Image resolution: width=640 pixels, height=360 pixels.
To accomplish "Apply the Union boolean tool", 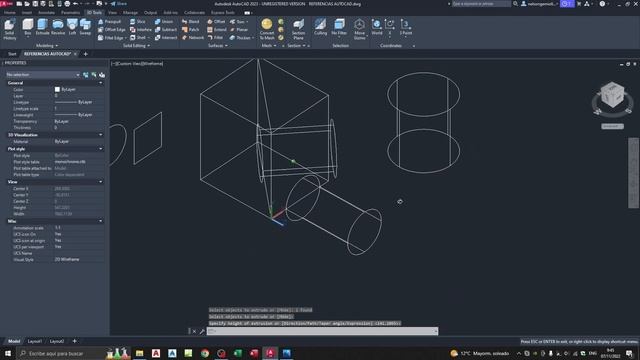I will 164,21.
